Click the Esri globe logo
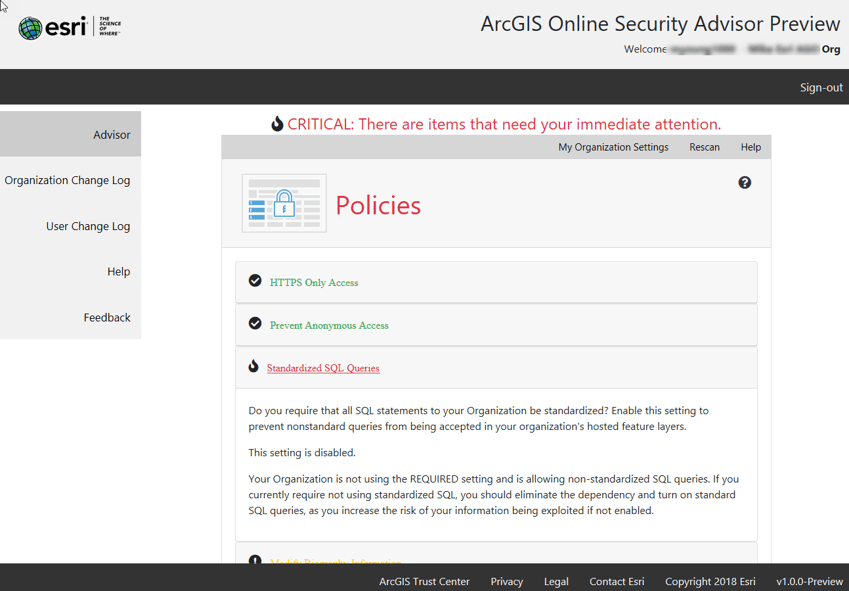The height and width of the screenshot is (591, 849). (30, 28)
